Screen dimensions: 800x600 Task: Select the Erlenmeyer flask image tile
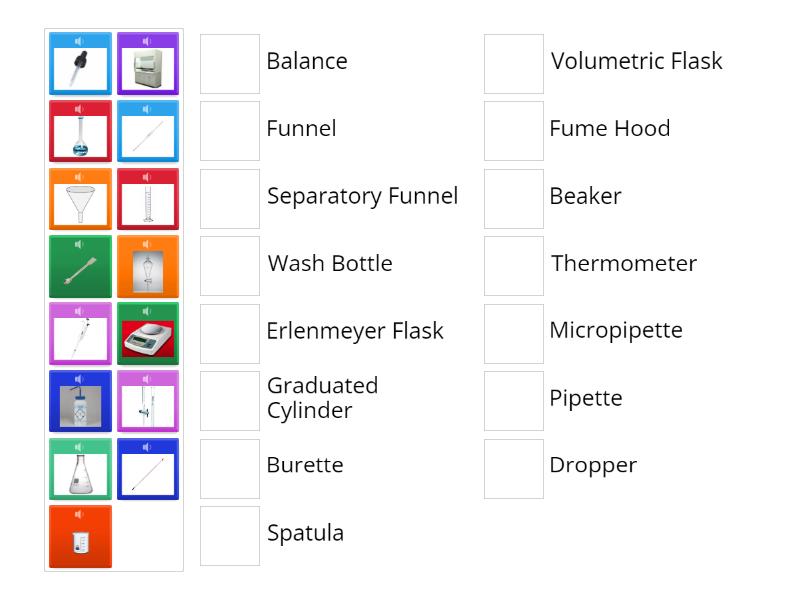pos(80,467)
